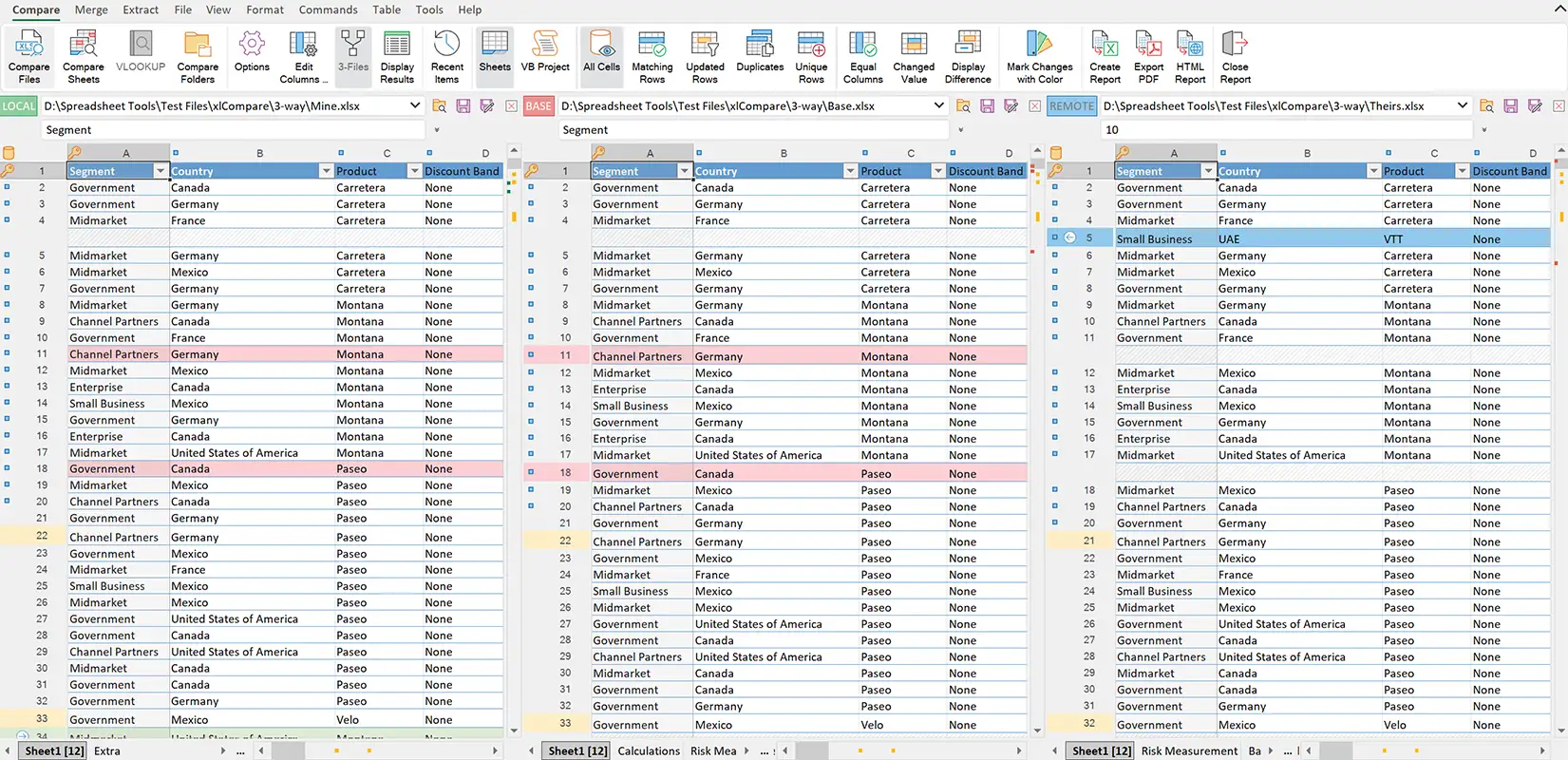
Task: Open the Recent Items list
Action: [447, 57]
